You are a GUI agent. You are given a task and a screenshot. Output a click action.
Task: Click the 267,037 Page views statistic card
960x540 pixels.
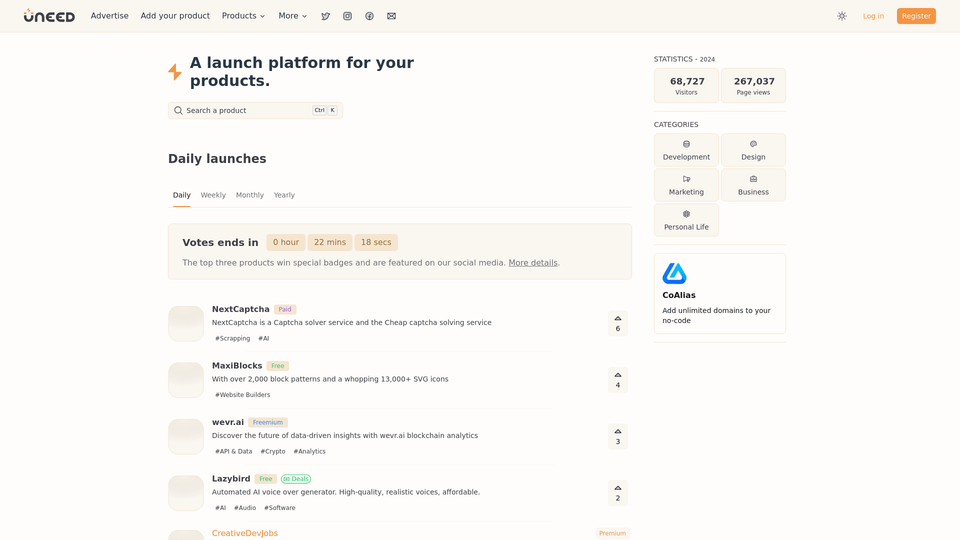(753, 86)
